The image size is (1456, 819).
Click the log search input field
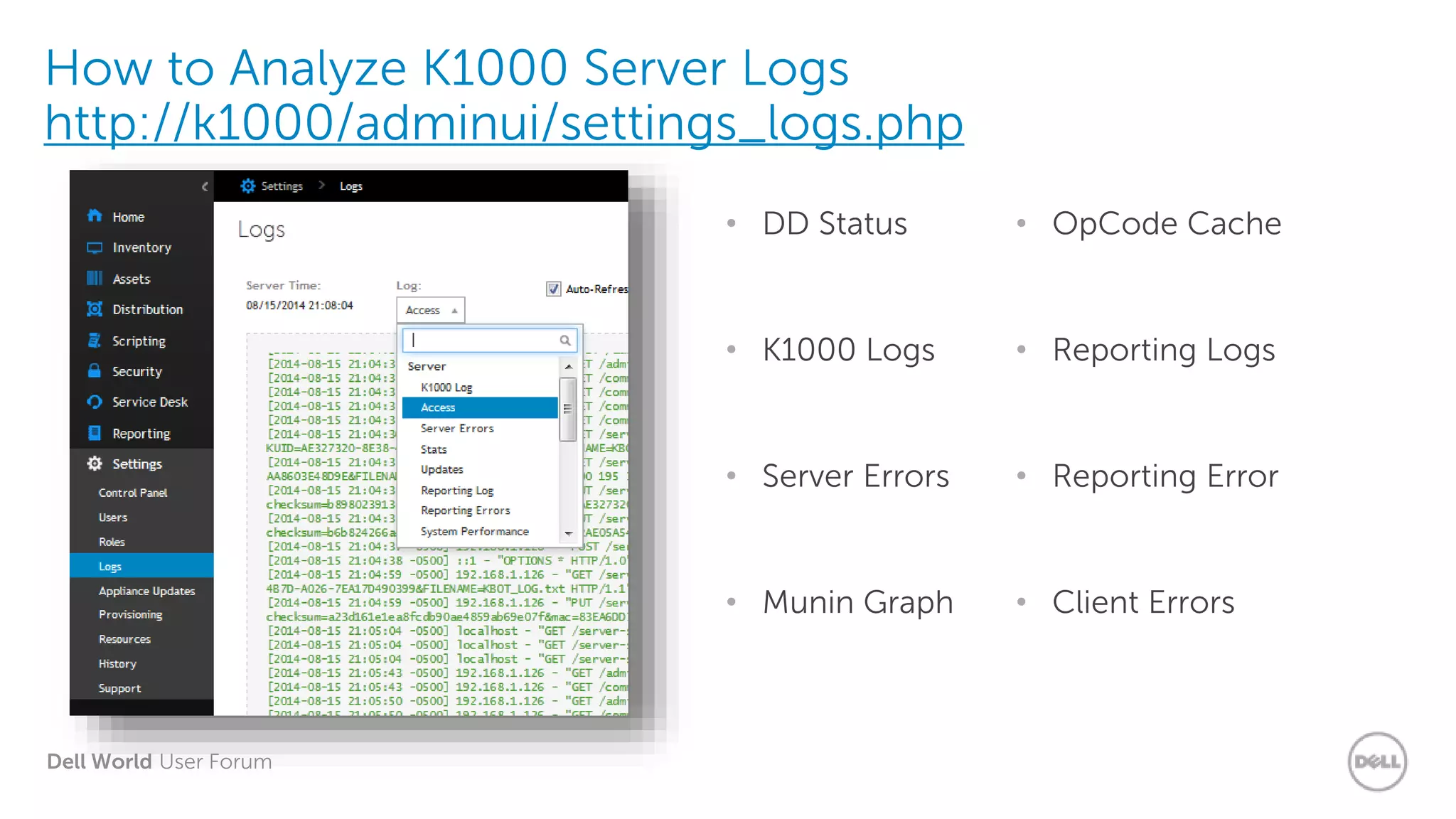click(x=489, y=340)
